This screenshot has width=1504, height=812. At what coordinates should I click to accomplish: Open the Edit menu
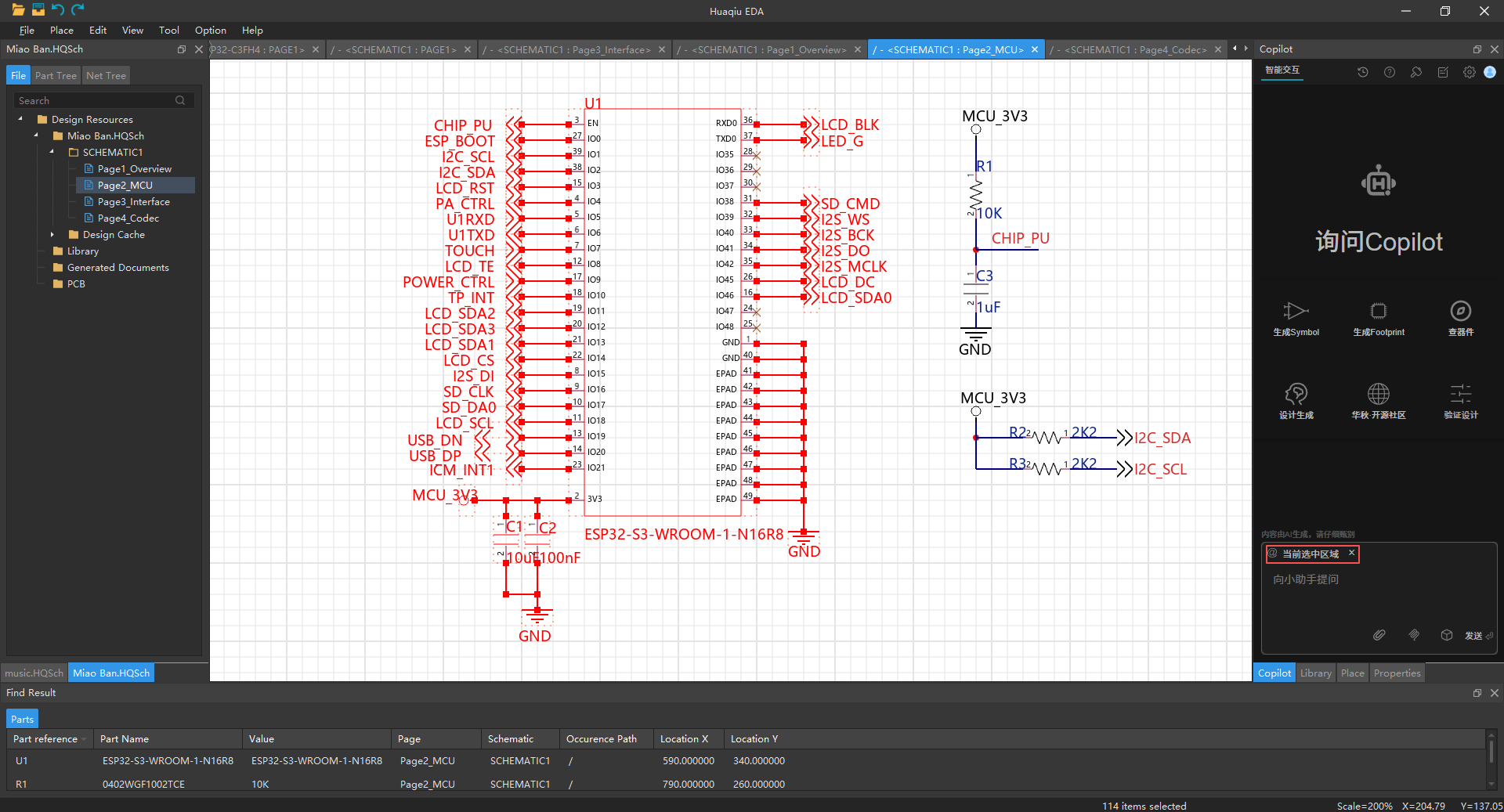[x=98, y=31]
